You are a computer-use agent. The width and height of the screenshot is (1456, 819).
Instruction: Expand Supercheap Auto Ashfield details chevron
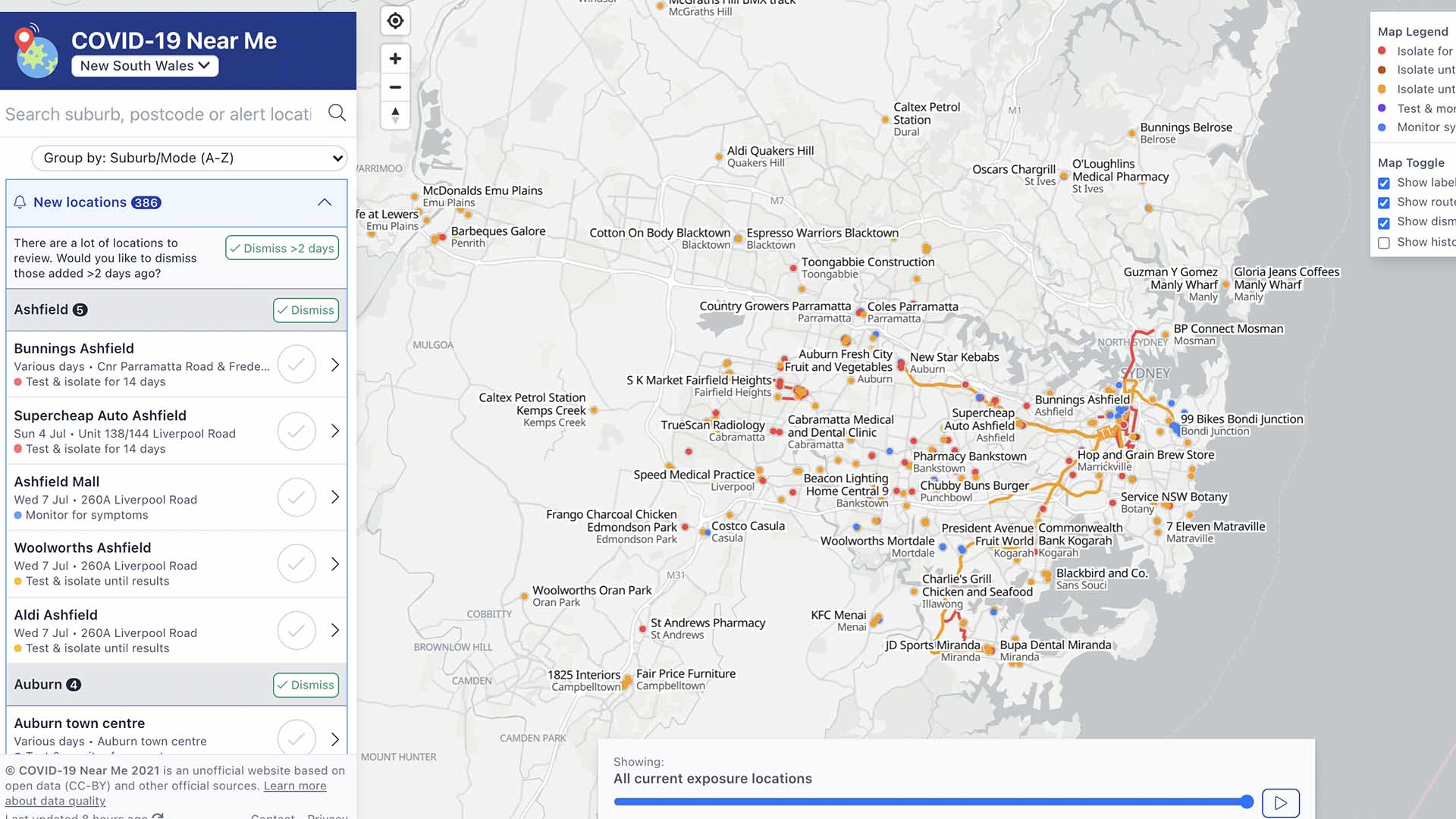[335, 431]
